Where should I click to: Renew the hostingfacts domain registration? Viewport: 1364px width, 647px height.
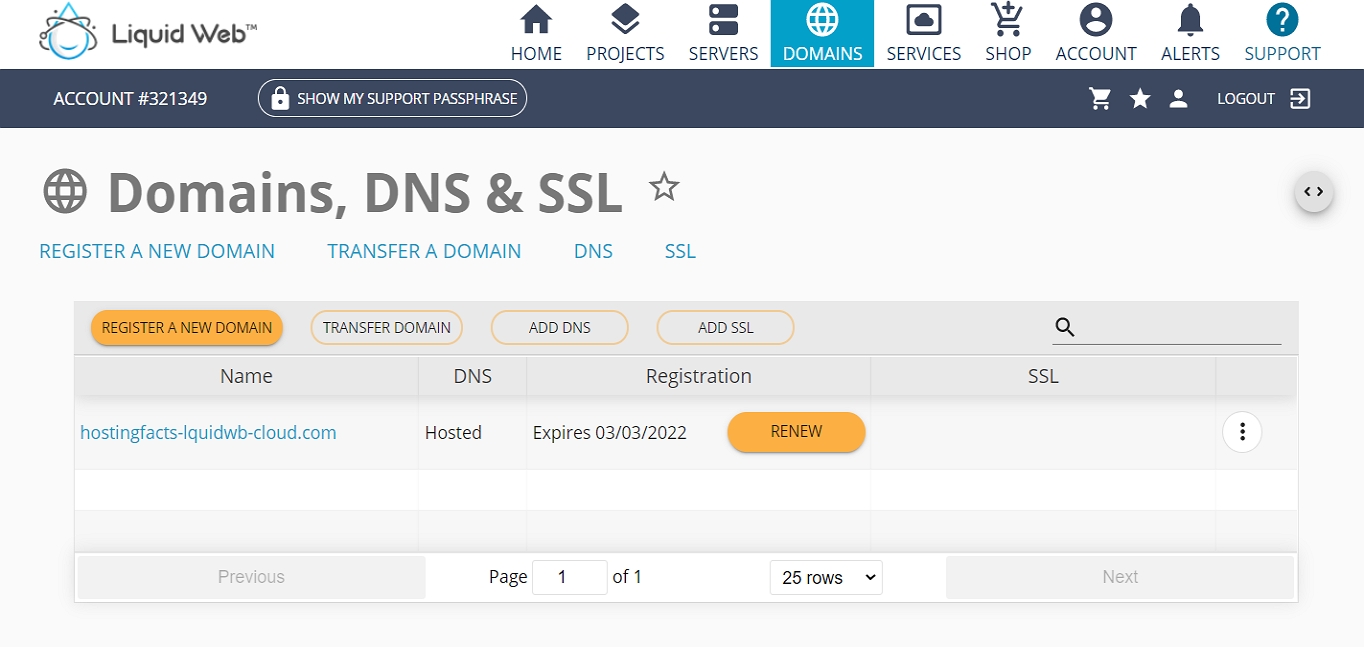click(x=796, y=432)
